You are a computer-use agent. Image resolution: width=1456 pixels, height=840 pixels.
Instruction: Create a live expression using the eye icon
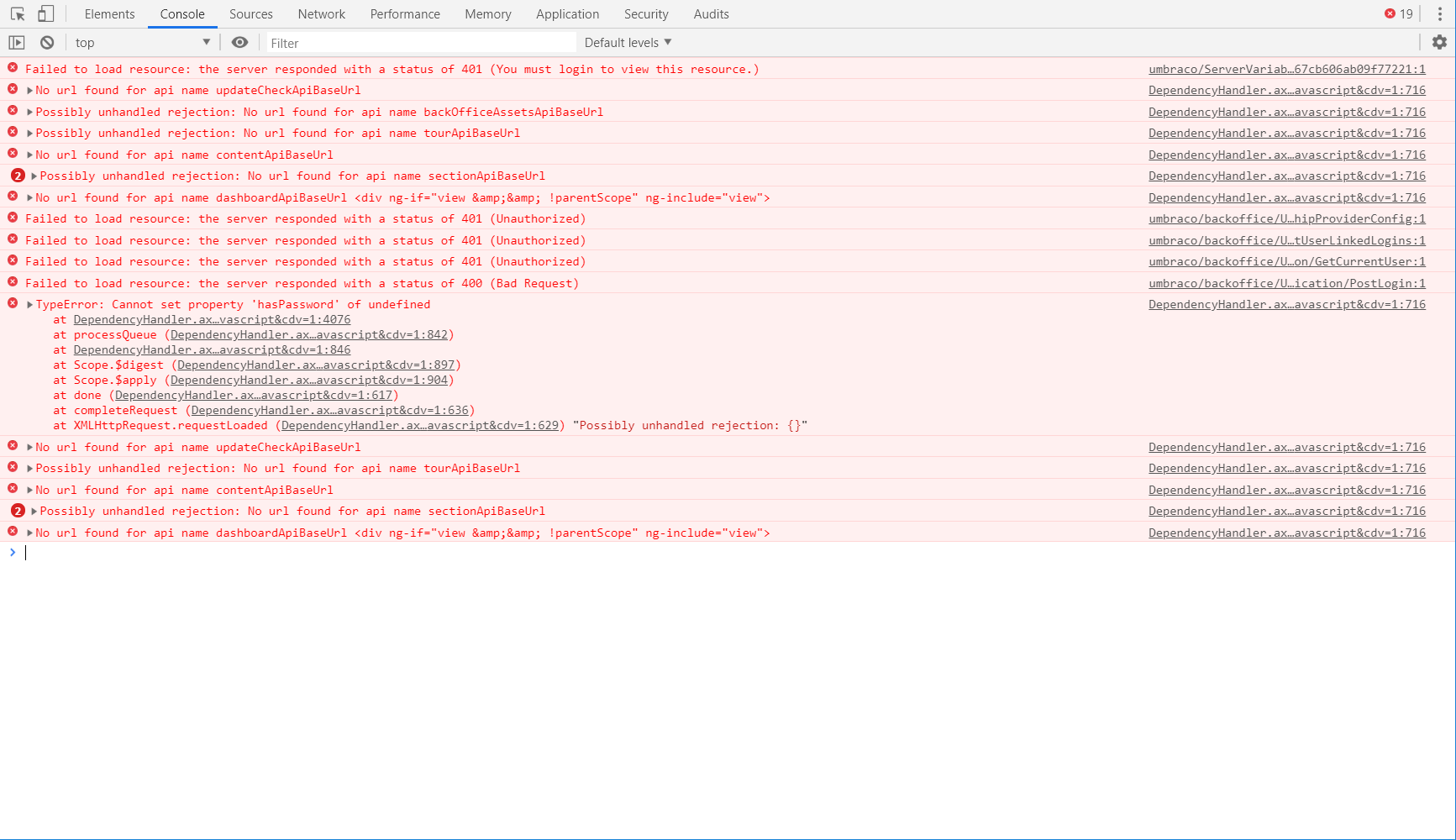[239, 42]
